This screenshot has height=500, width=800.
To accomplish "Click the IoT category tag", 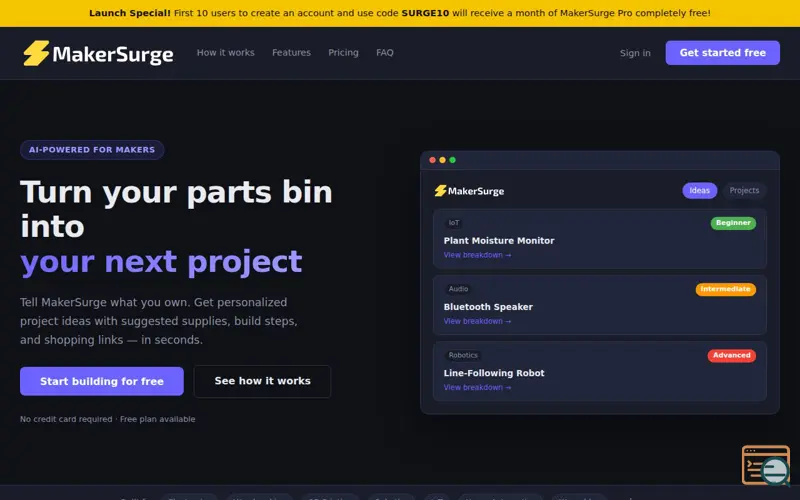I will pos(454,223).
